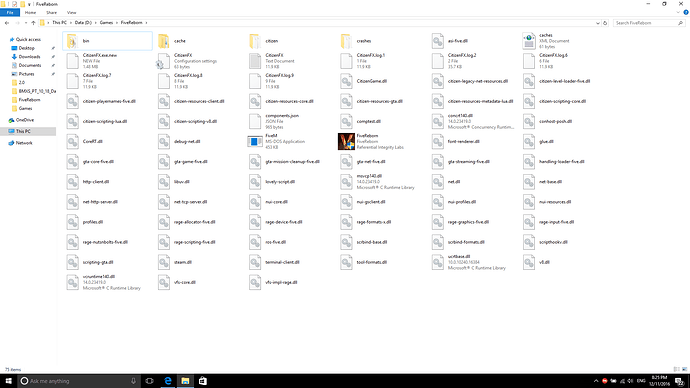Image resolution: width=690 pixels, height=388 pixels.
Task: Select the CitizenGame.dll icon
Action: point(346,81)
